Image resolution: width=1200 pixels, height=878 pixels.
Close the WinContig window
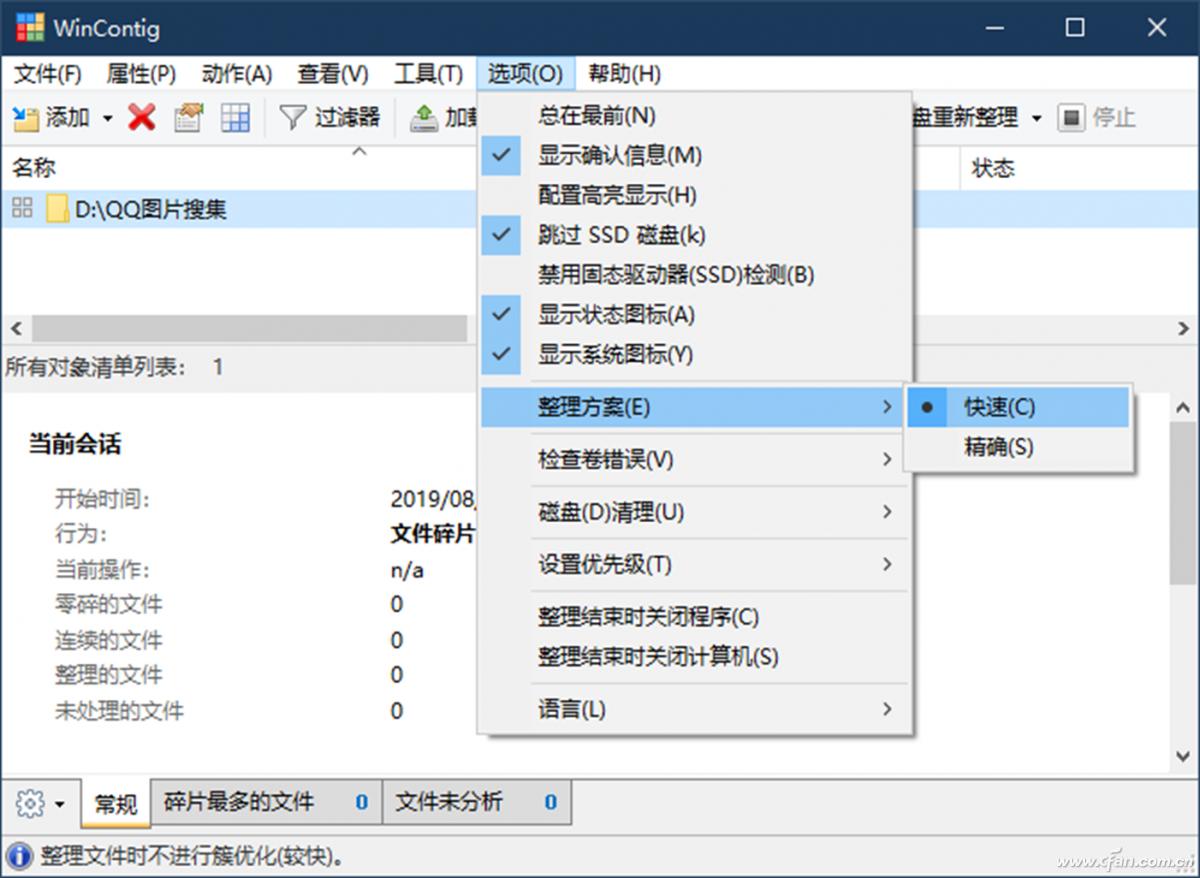pyautogui.click(x=1157, y=27)
